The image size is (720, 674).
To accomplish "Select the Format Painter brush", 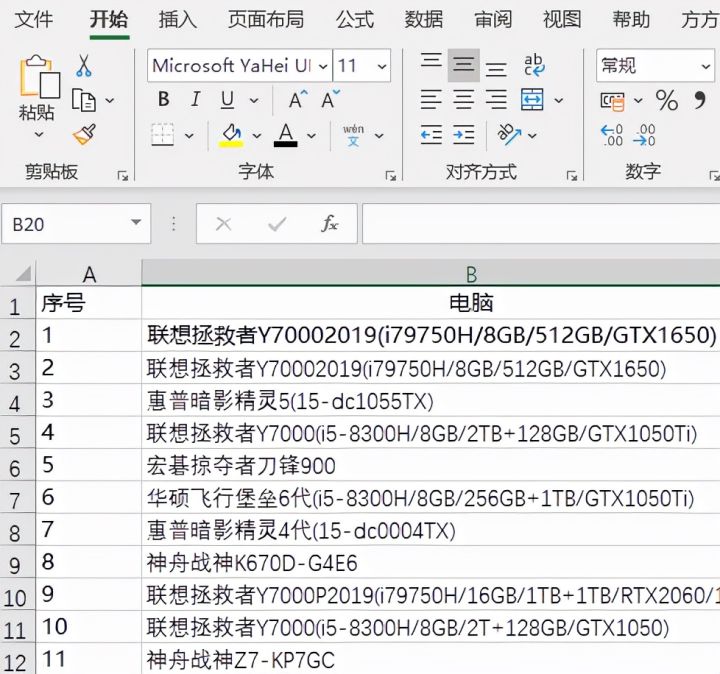I will coord(84,135).
